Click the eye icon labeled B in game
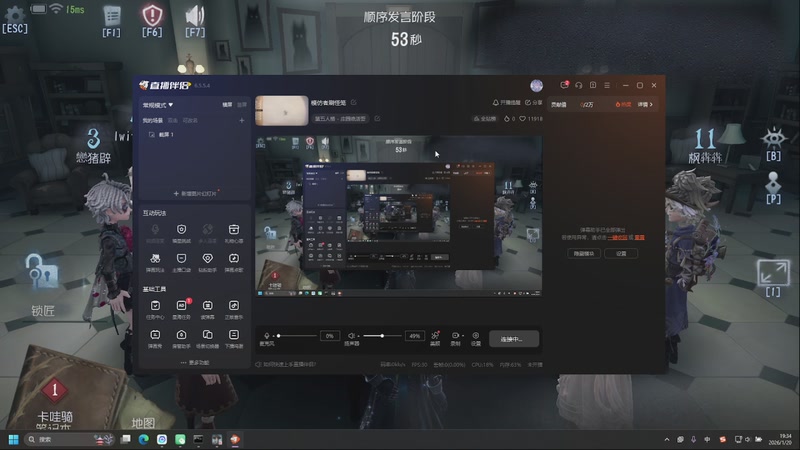 [x=773, y=137]
